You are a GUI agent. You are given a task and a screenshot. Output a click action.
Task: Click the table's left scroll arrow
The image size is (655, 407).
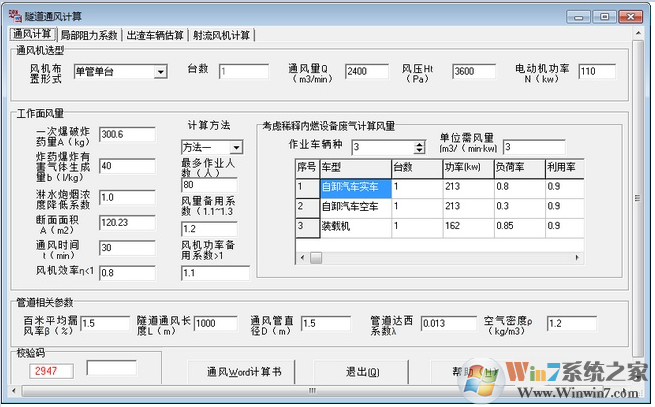[x=302, y=257]
